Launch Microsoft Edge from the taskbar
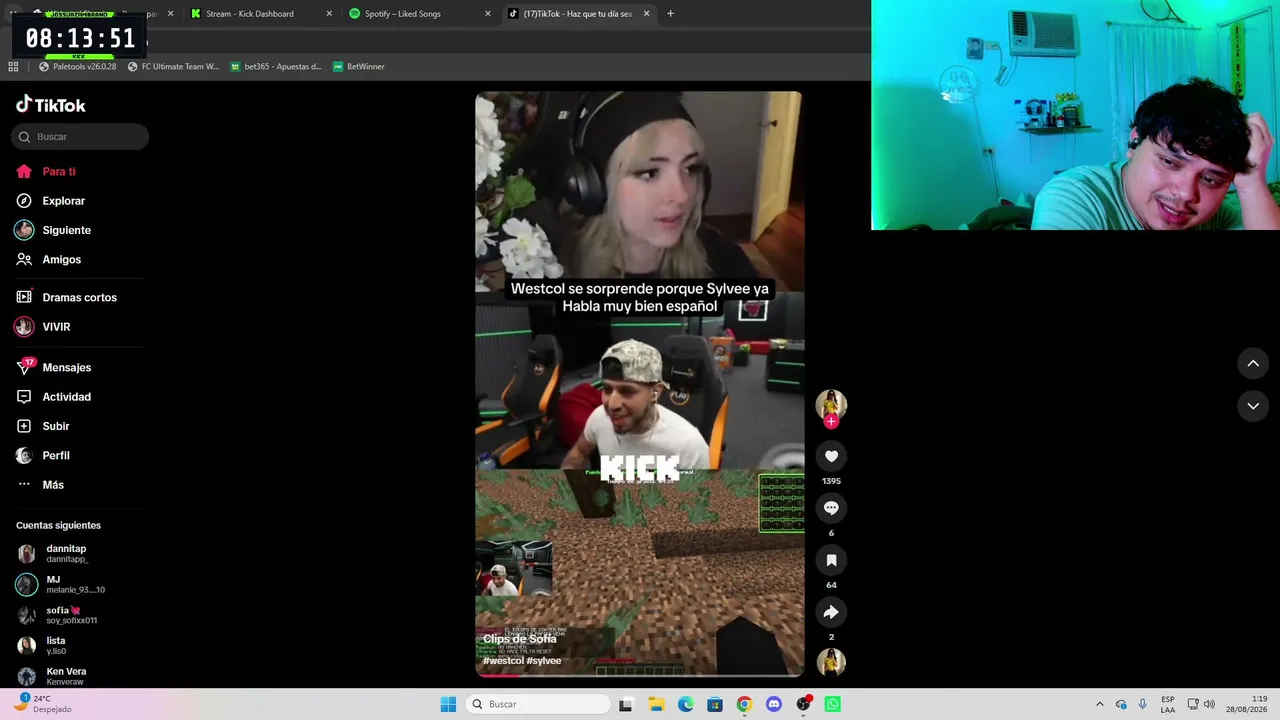Screen dimensions: 1280x720 [x=685, y=704]
